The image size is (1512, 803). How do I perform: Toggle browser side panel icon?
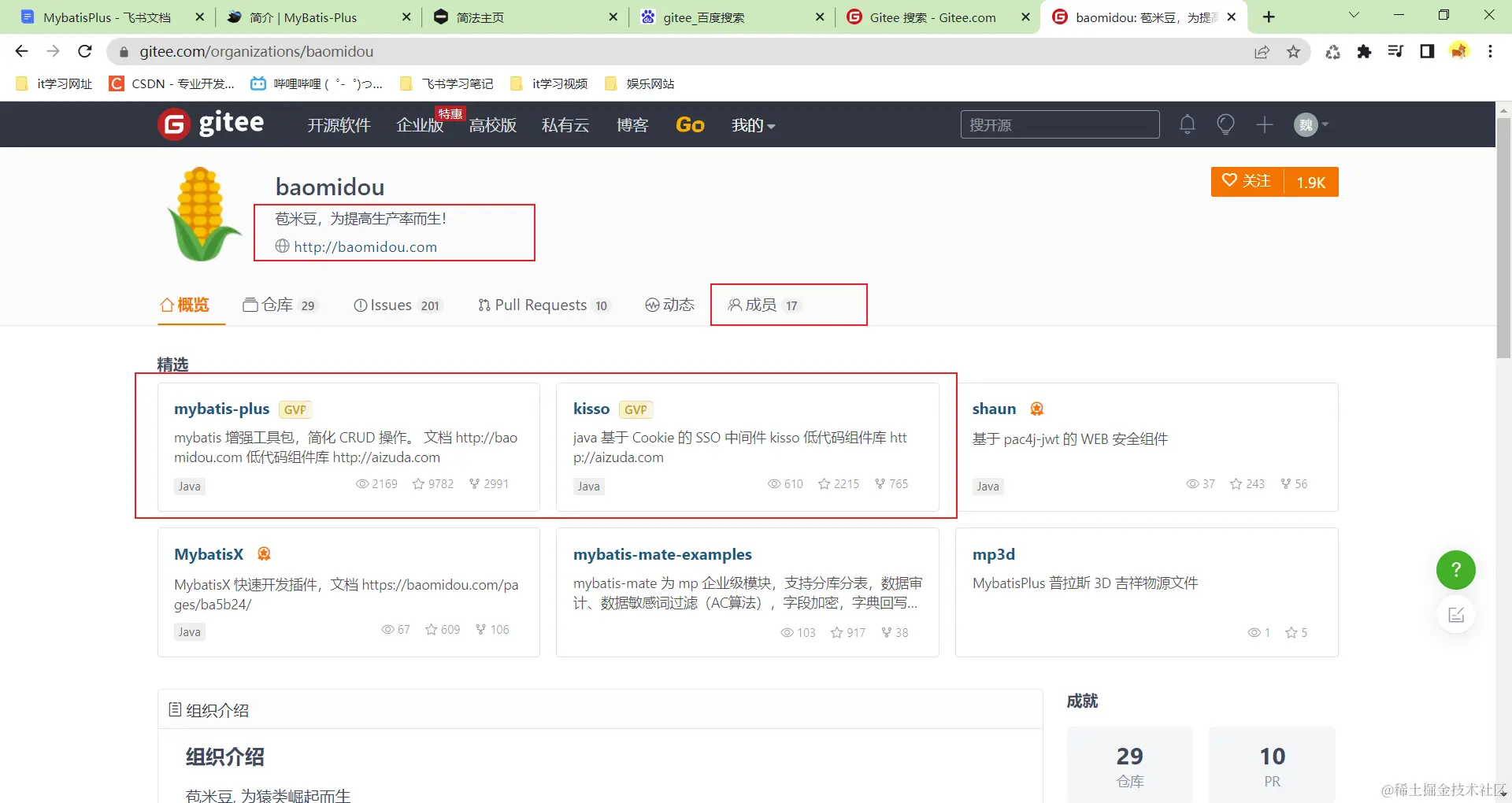tap(1427, 52)
